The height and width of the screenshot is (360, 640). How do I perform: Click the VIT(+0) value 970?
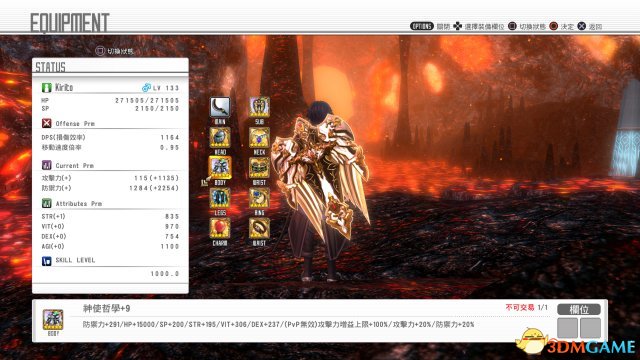click(172, 227)
